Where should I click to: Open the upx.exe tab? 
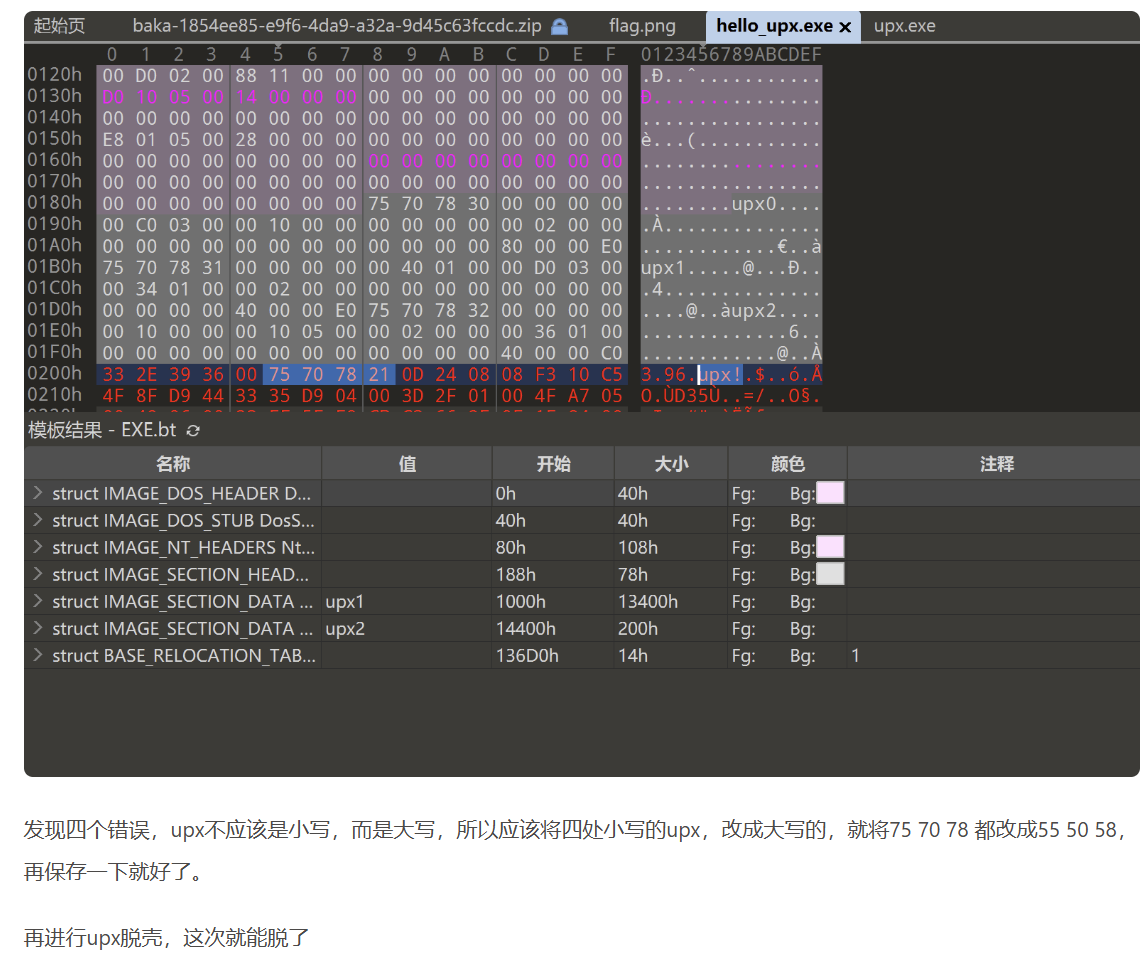tap(904, 26)
